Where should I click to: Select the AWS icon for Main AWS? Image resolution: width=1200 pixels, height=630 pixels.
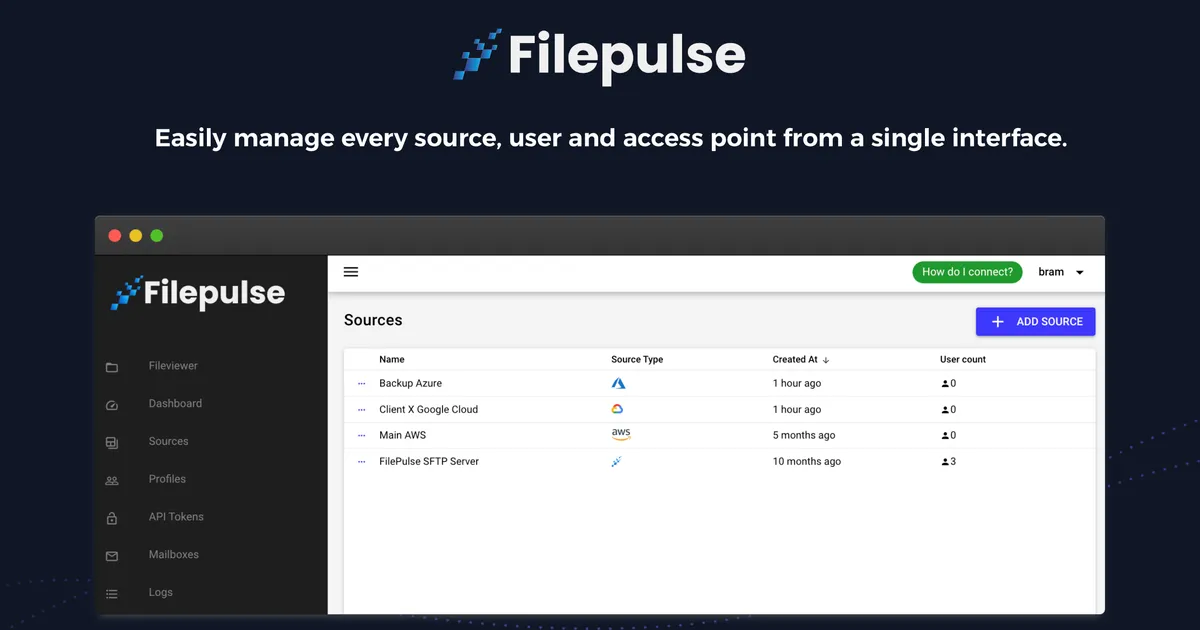(x=620, y=434)
